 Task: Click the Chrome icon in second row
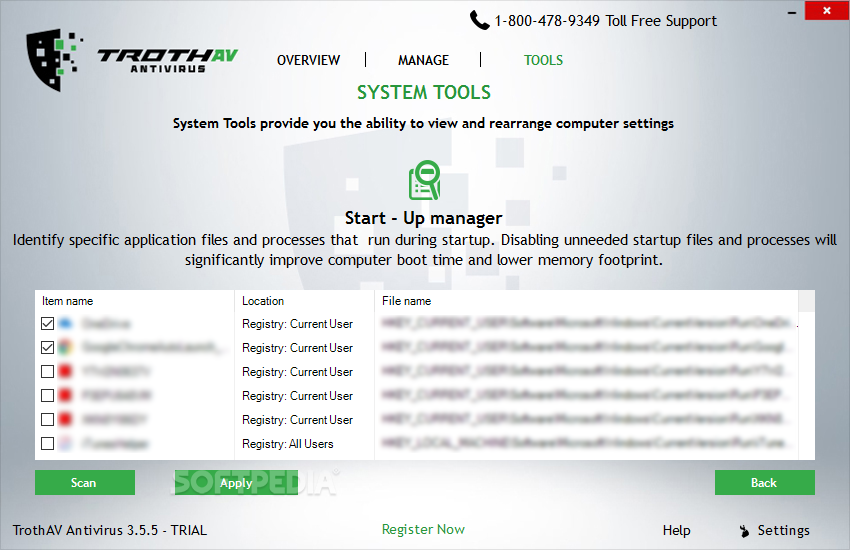[65, 347]
